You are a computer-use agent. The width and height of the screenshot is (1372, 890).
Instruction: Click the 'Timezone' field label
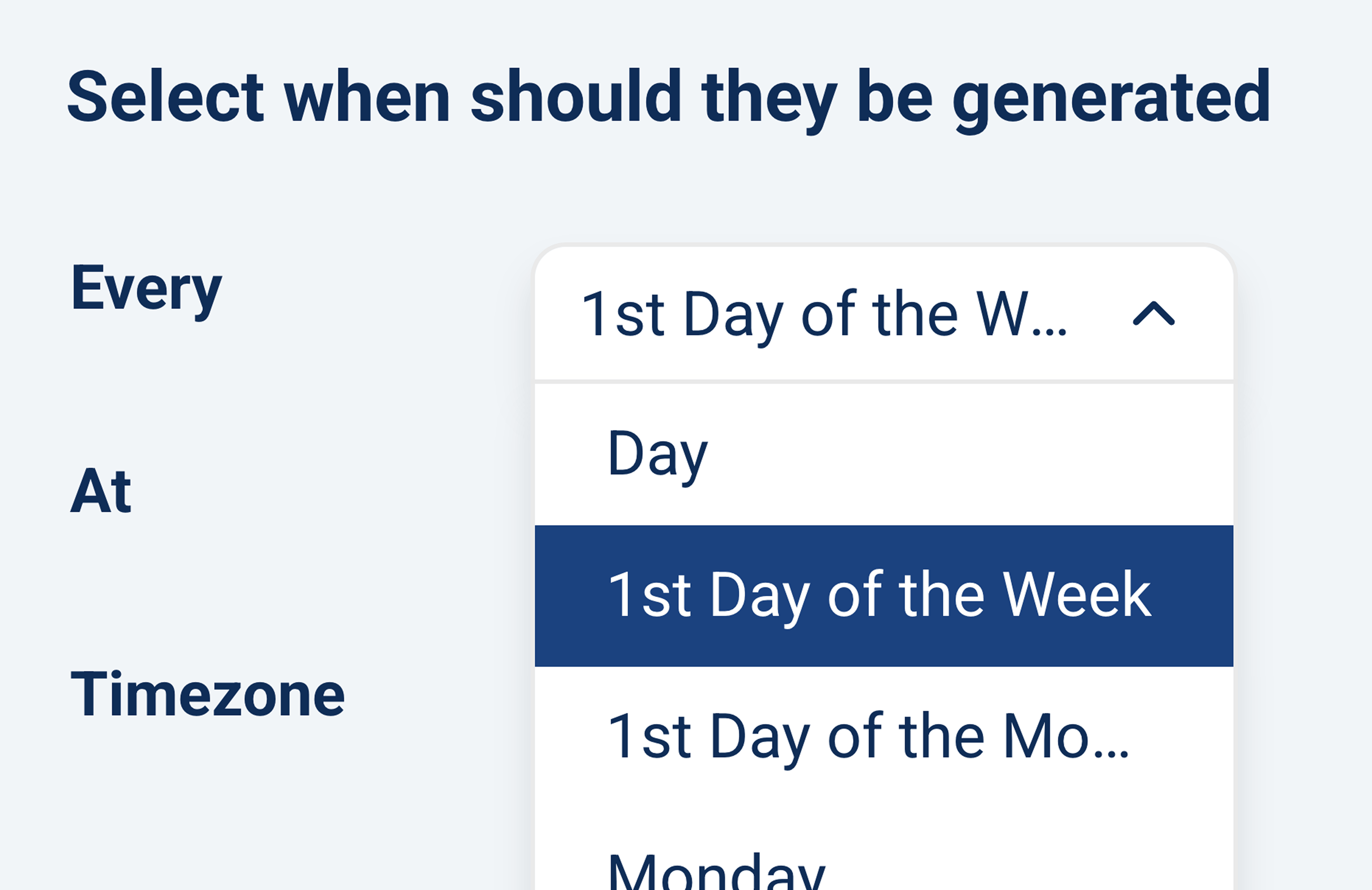click(207, 695)
